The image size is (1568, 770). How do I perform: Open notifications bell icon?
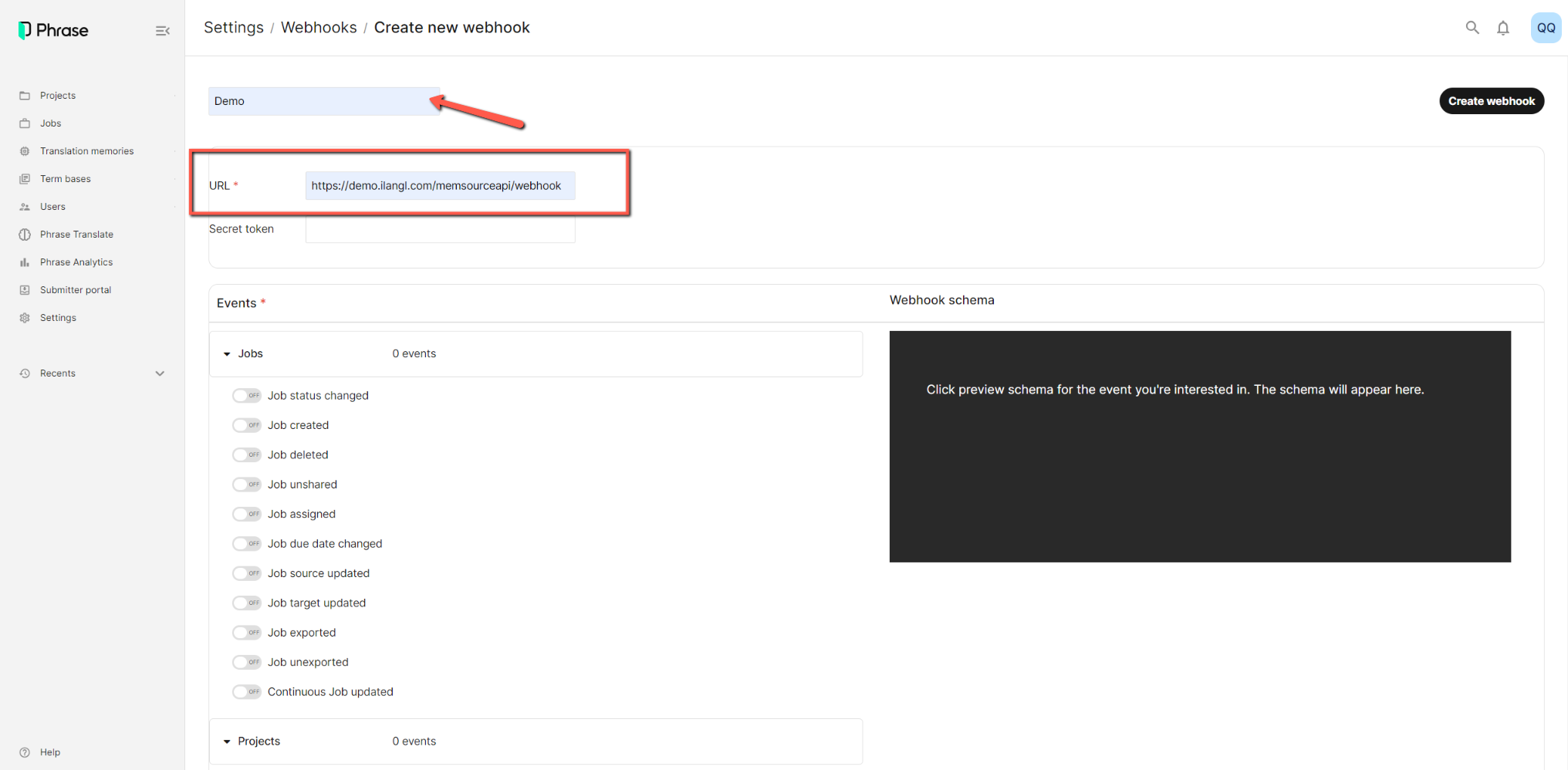[x=1503, y=28]
